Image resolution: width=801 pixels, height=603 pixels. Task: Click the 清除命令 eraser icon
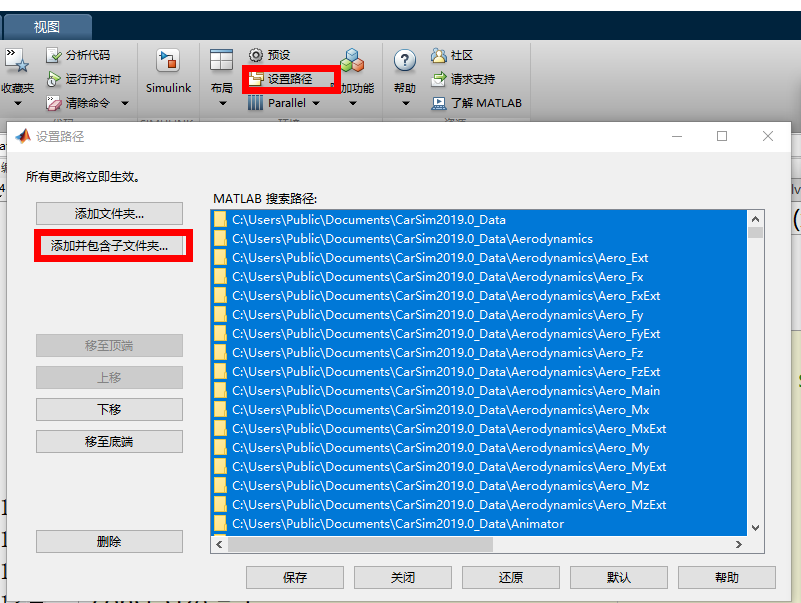point(54,103)
